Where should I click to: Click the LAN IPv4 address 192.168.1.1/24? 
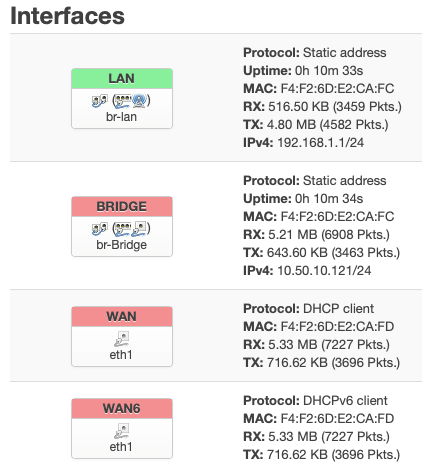tap(321, 143)
